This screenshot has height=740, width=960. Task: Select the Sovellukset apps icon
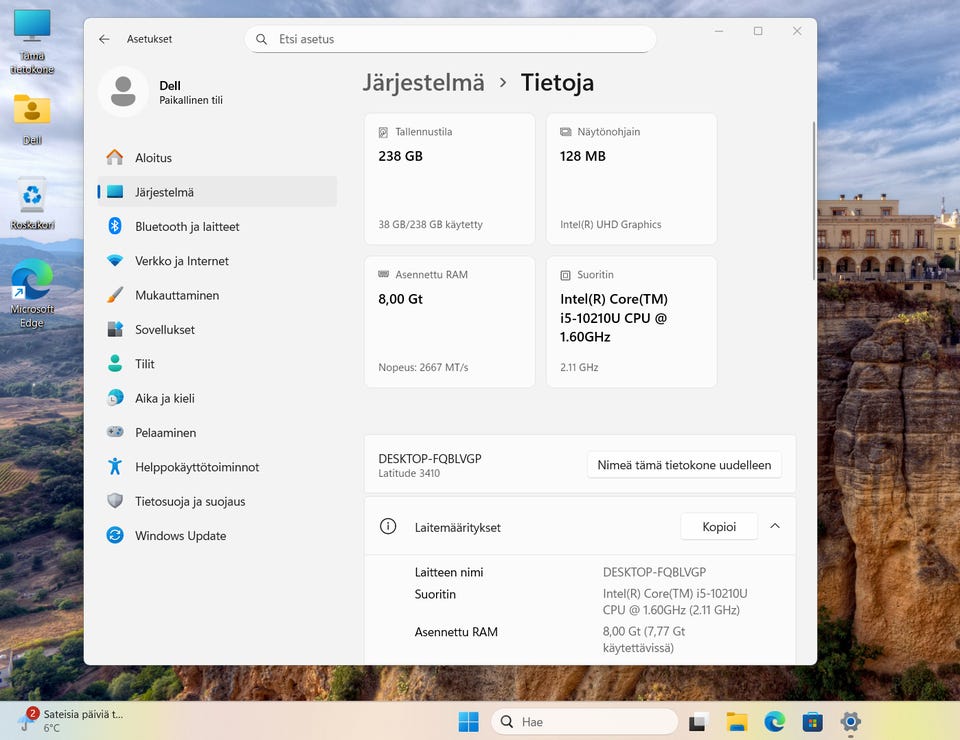(x=115, y=330)
